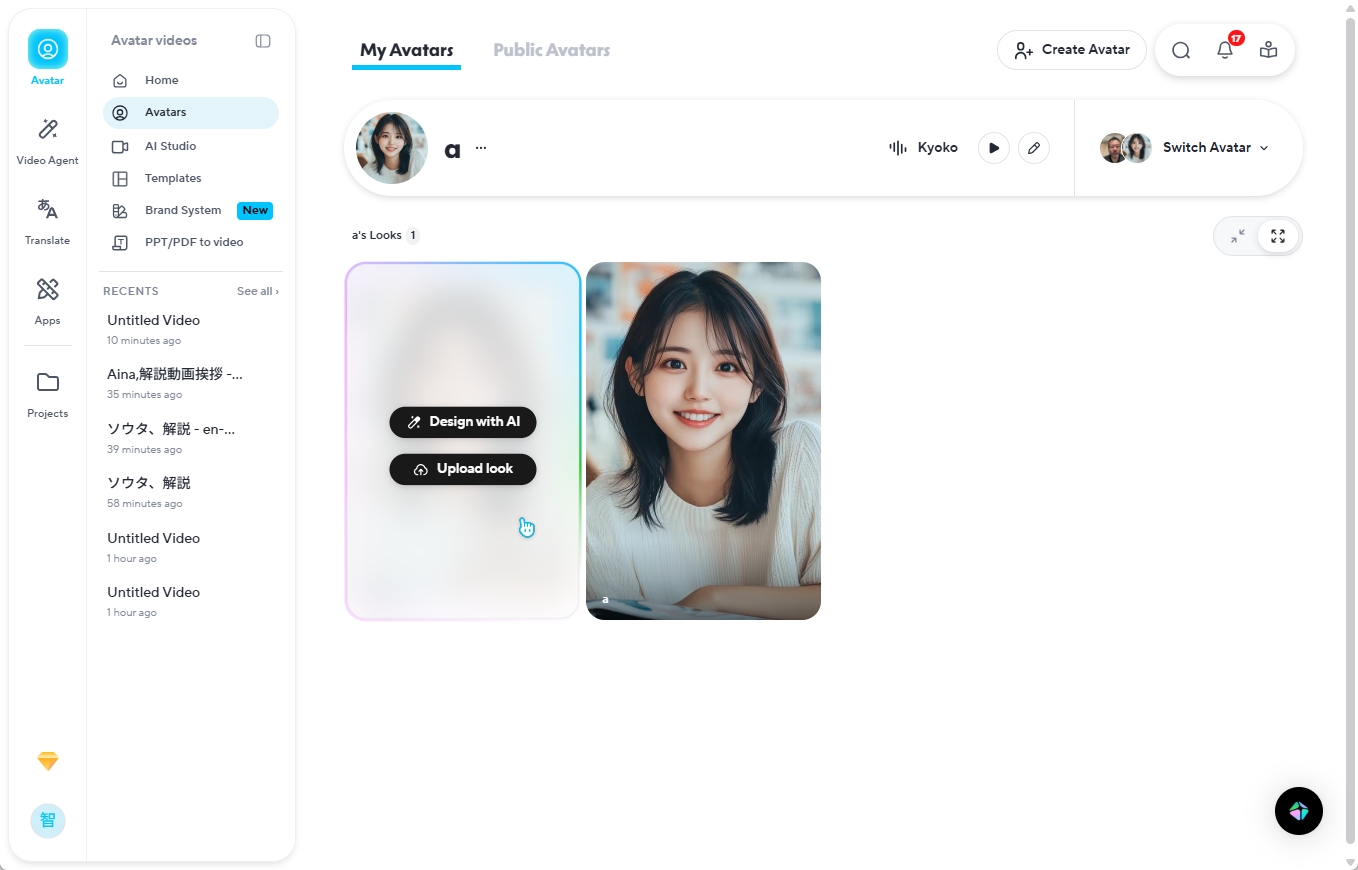Open PPT/PDF to video converter
The image size is (1358, 870).
(194, 241)
